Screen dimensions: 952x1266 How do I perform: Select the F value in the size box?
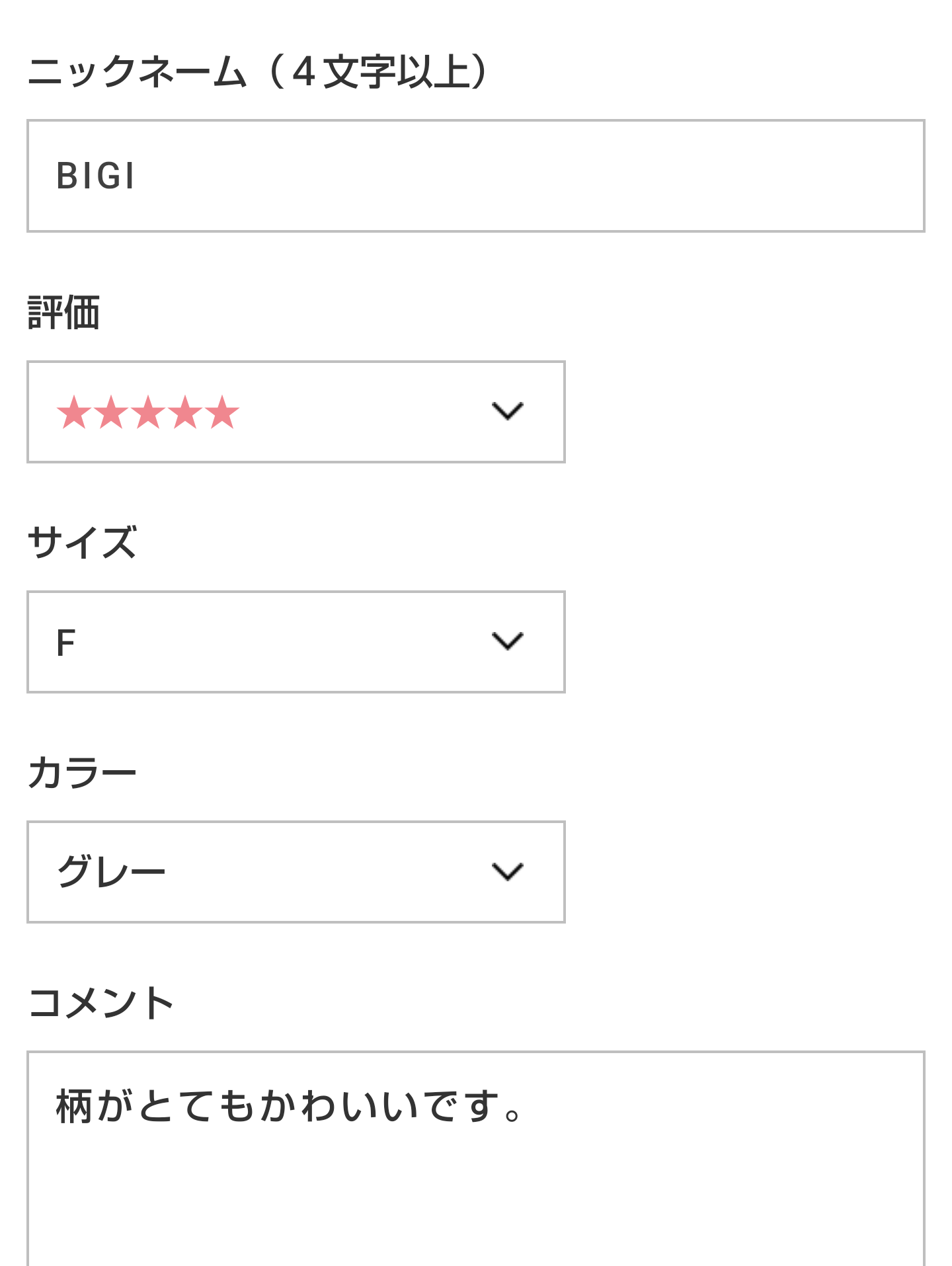[66, 643]
